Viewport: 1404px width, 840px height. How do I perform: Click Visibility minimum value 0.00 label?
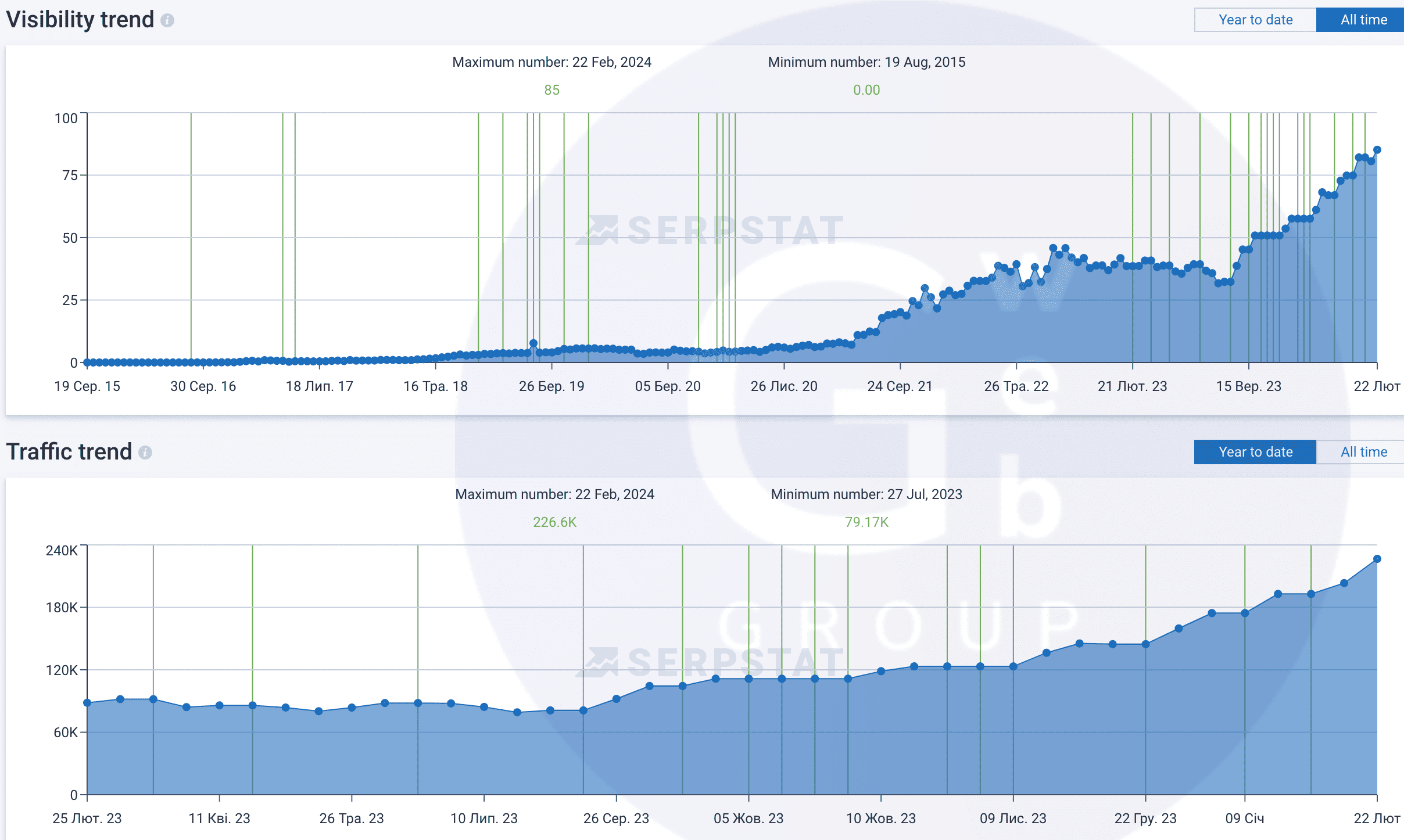[866, 90]
